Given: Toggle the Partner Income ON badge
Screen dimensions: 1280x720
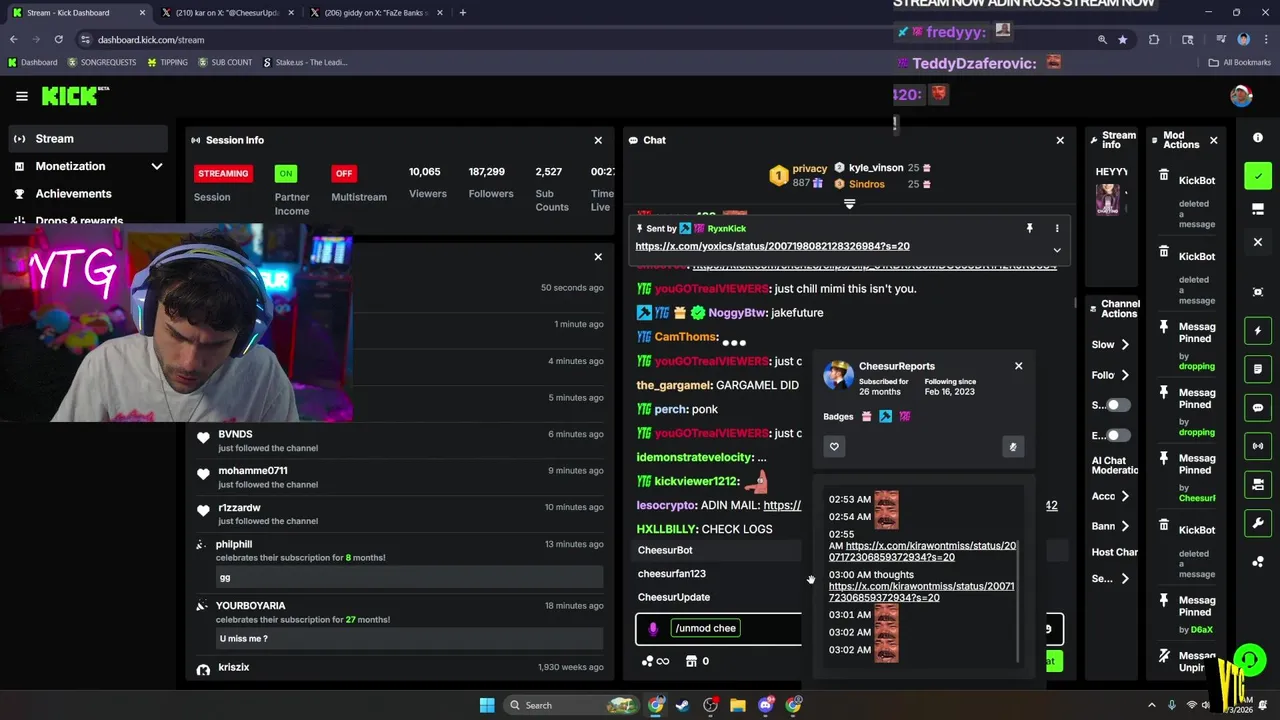Looking at the screenshot, I should 286,173.
